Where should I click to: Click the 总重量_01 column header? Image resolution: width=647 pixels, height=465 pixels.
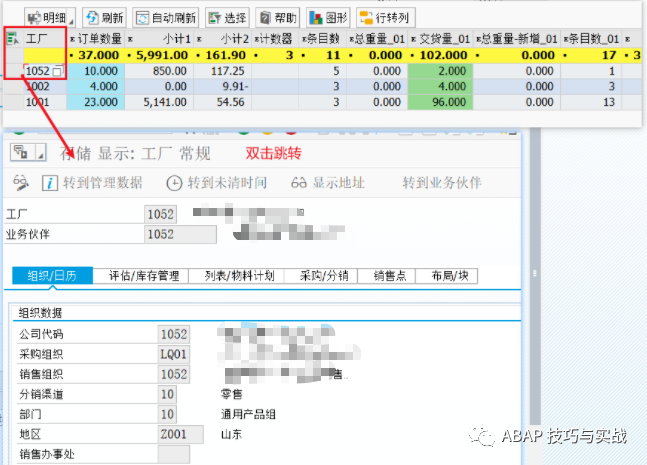pyautogui.click(x=377, y=39)
